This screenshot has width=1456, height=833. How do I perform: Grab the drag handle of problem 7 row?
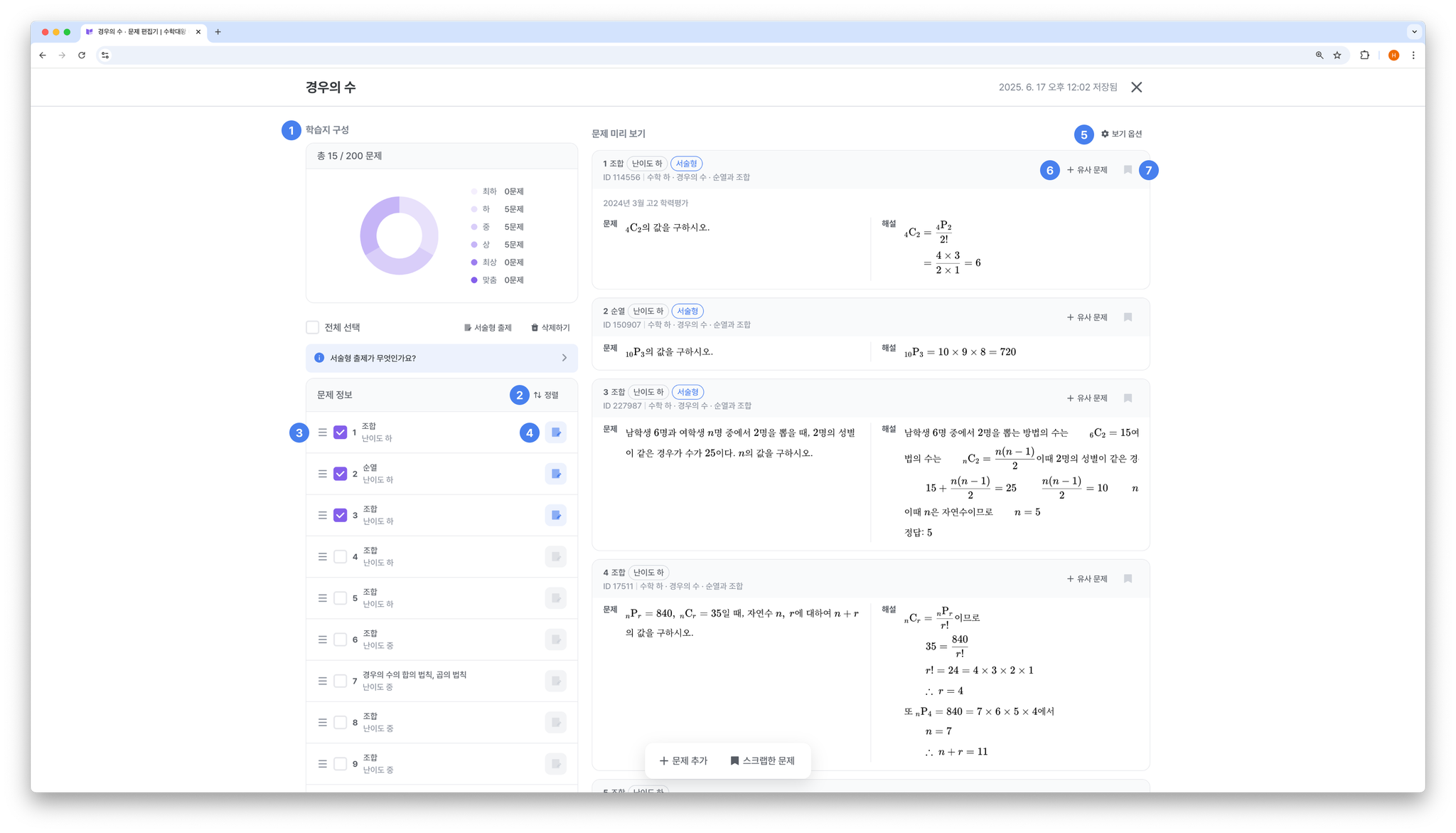tap(322, 681)
